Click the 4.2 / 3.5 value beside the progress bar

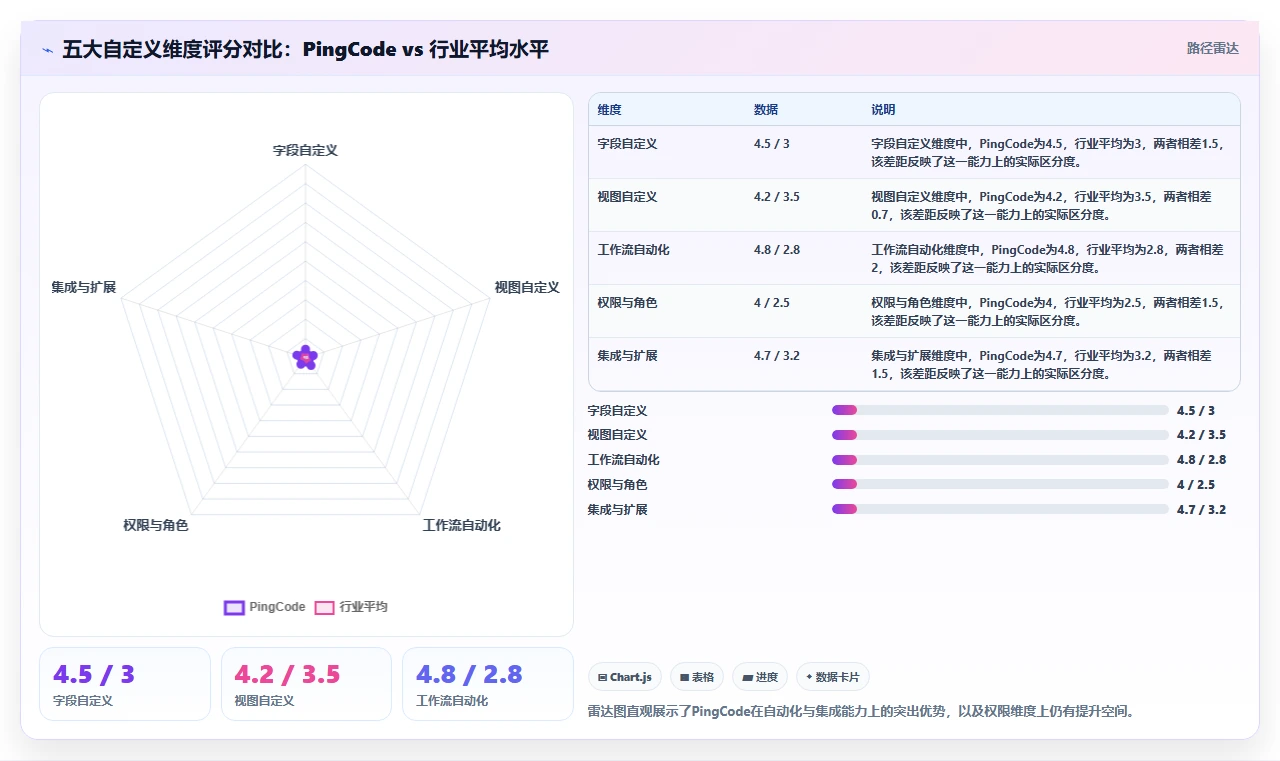click(1202, 435)
